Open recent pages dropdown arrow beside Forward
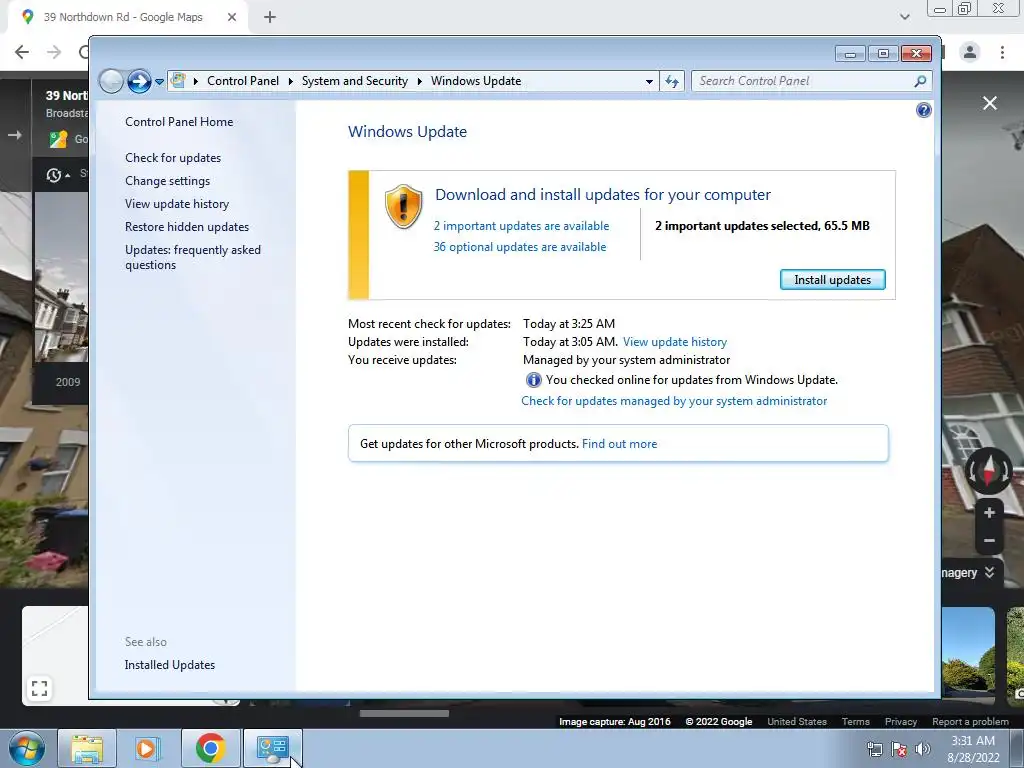The image size is (1024, 768). pyautogui.click(x=159, y=82)
